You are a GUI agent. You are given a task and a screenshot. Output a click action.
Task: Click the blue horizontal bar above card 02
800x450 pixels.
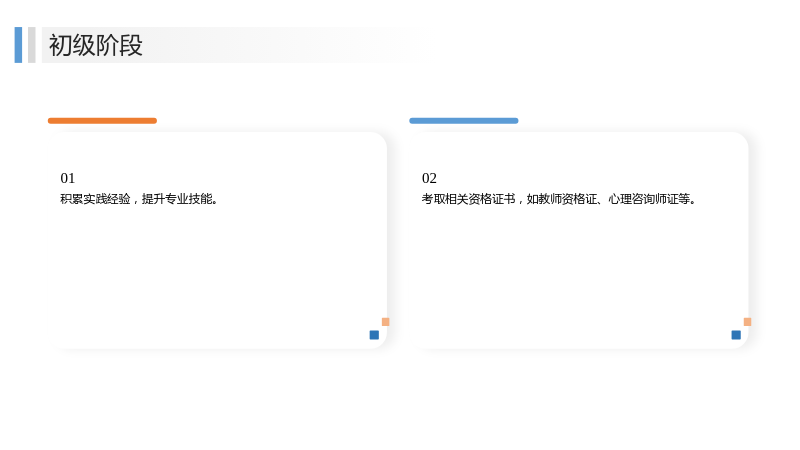tap(464, 121)
